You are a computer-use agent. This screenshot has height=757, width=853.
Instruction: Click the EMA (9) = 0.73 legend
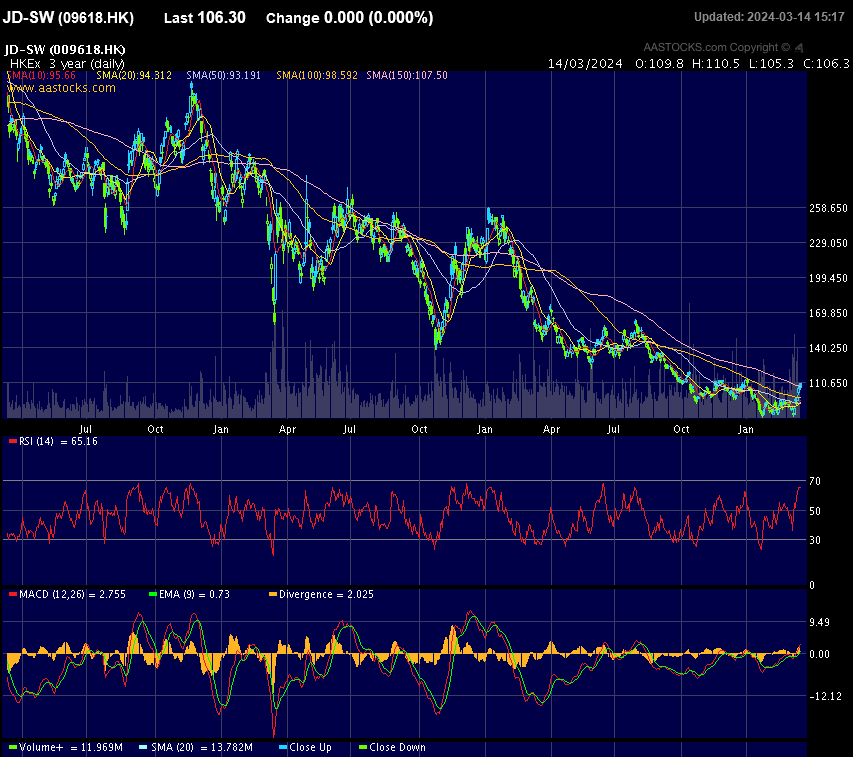tap(189, 594)
